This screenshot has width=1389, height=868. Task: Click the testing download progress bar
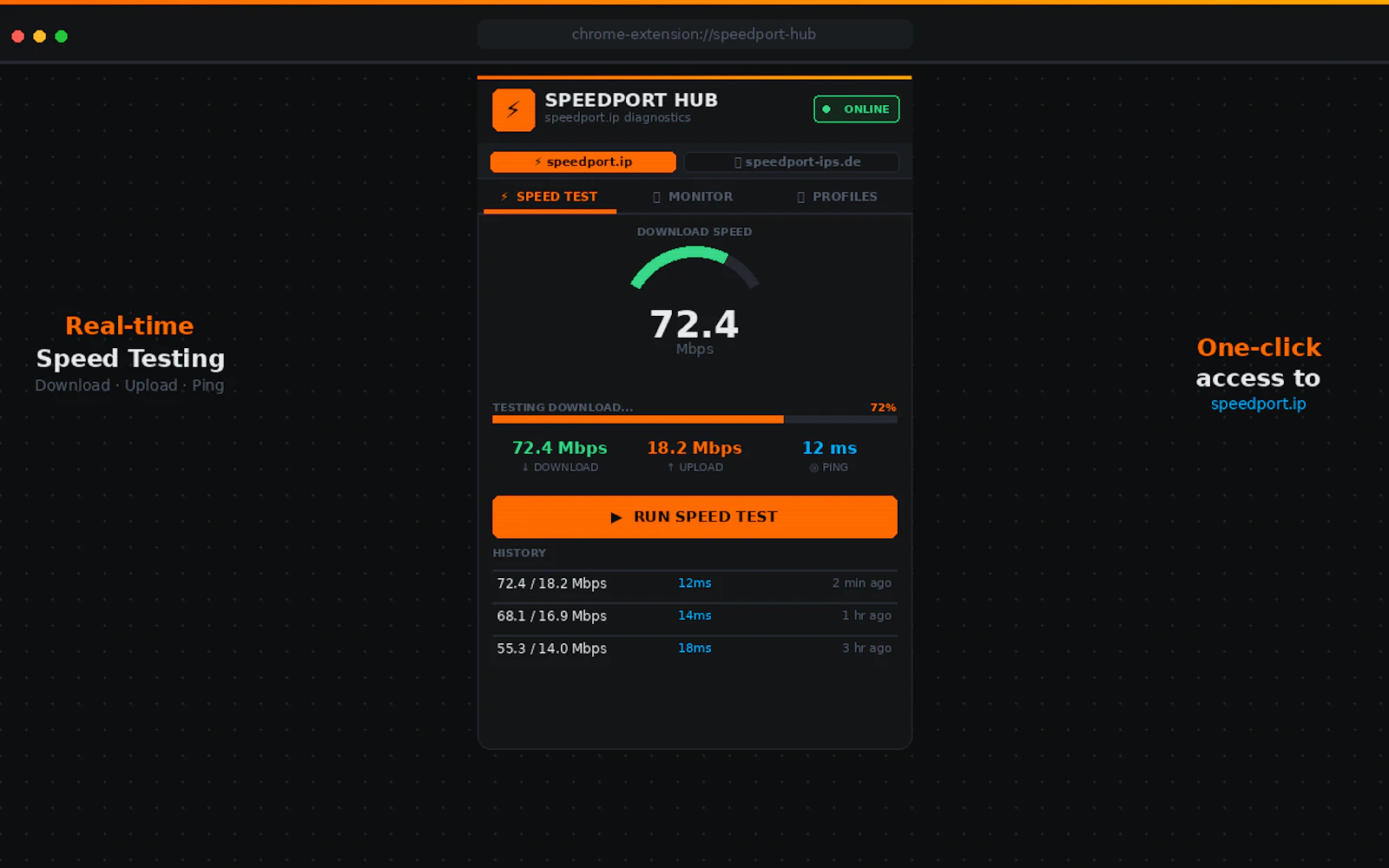click(x=694, y=419)
